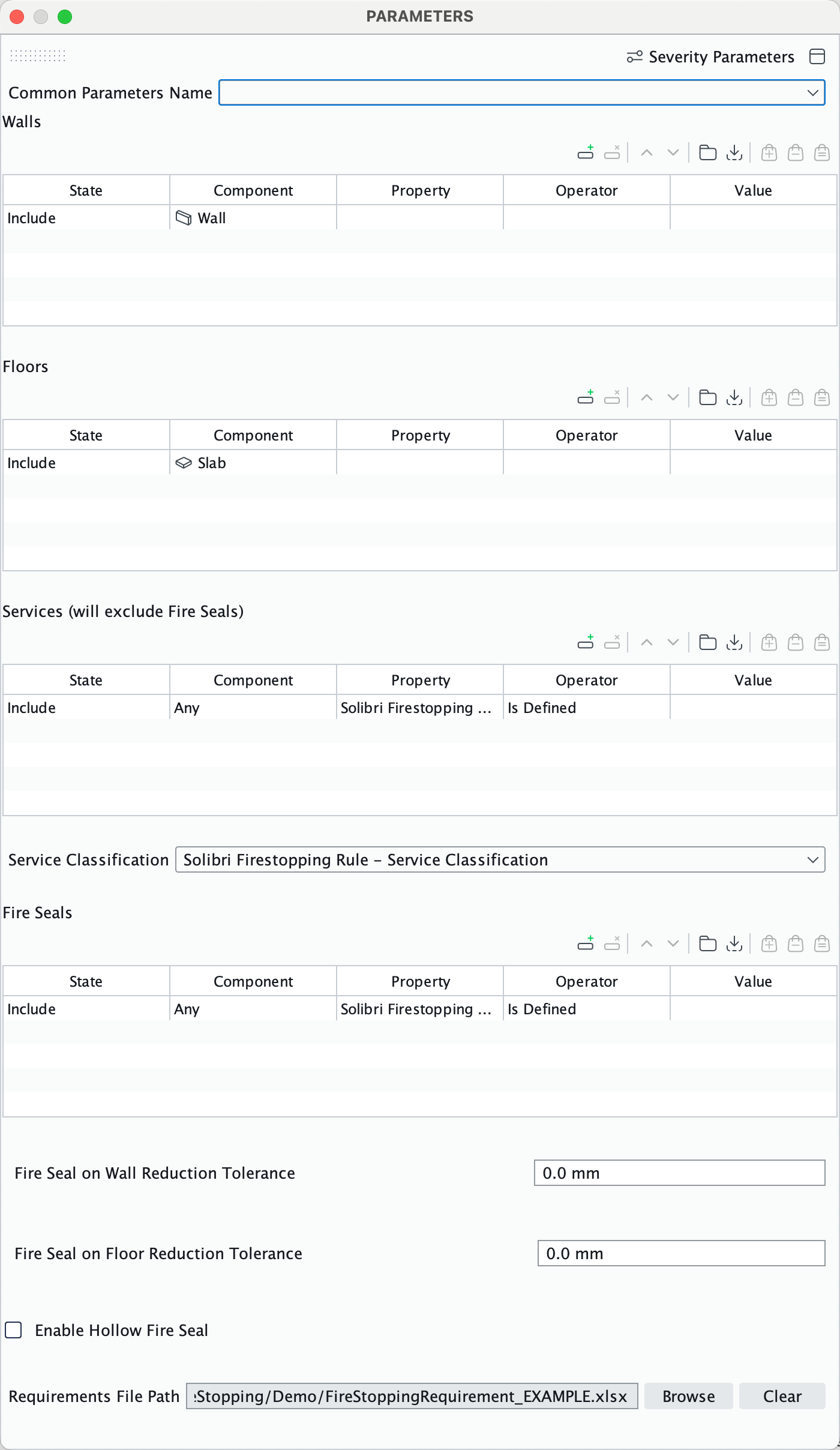The height and width of the screenshot is (1450, 840).
Task: Remove the selected row from the Services filter
Action: (612, 642)
